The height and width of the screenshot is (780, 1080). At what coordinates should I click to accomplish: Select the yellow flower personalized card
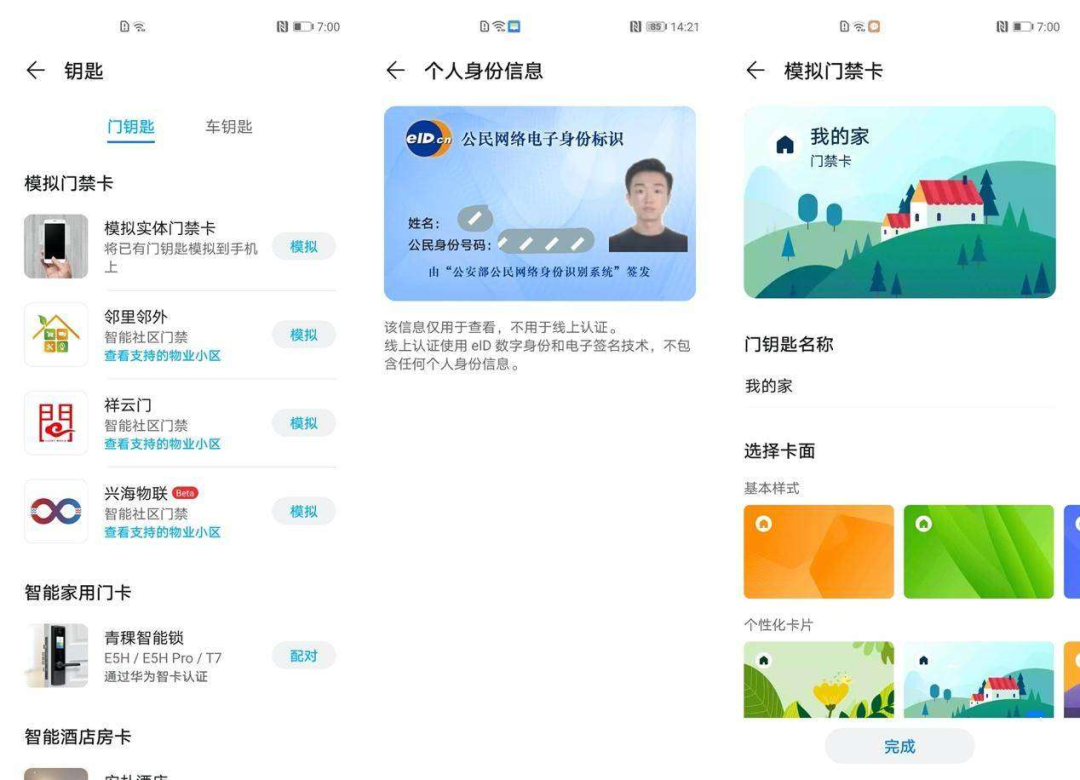click(x=818, y=679)
